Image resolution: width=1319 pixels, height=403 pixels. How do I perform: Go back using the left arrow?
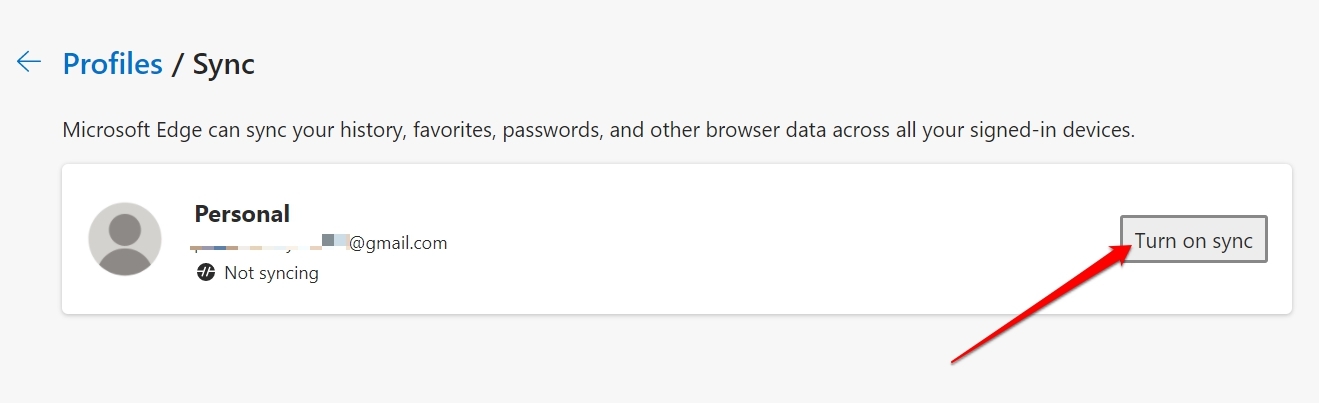pos(29,63)
